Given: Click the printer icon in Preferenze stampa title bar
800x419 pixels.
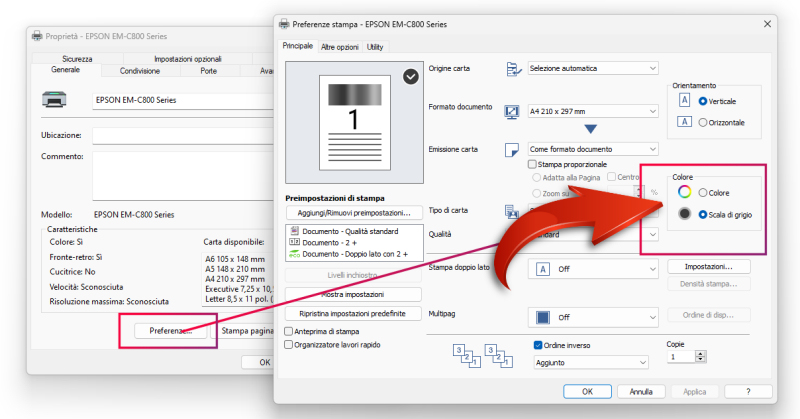Looking at the screenshot, I should 284,24.
